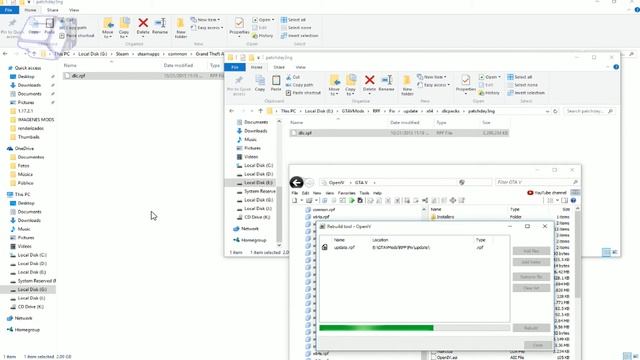
Task: Switch to Share tab in the patchday3ng window
Action: click(x=279, y=67)
